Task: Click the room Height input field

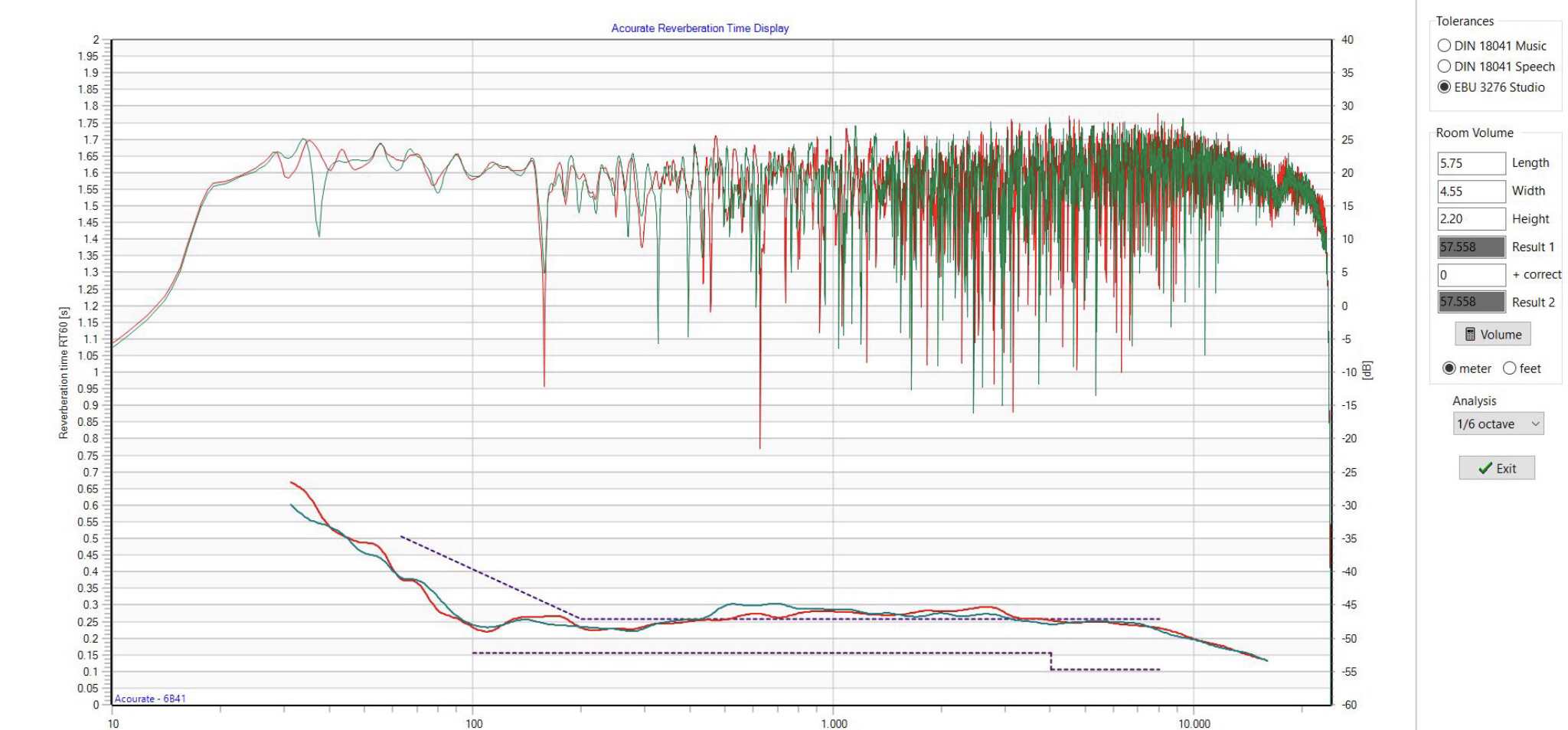Action: click(x=1471, y=218)
